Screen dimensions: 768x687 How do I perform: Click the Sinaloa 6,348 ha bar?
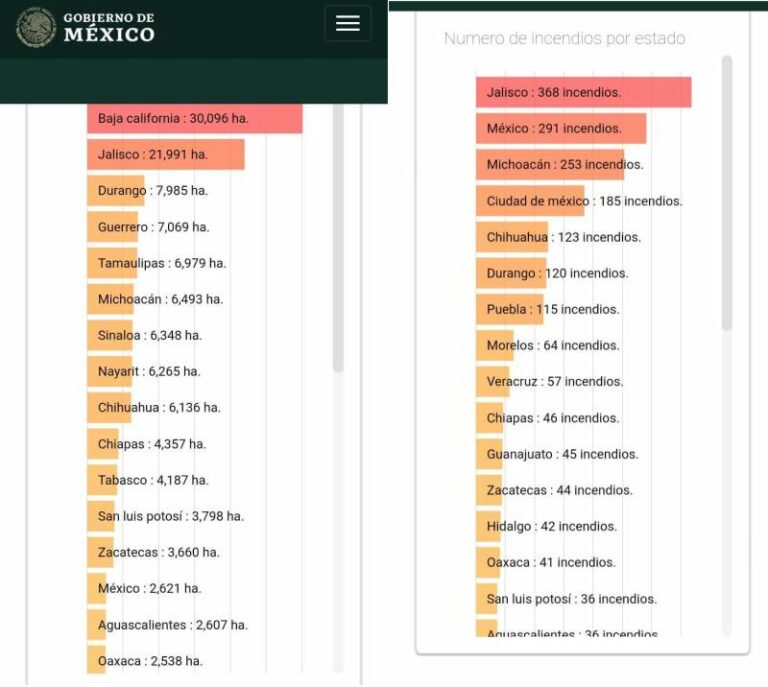[x=110, y=335]
